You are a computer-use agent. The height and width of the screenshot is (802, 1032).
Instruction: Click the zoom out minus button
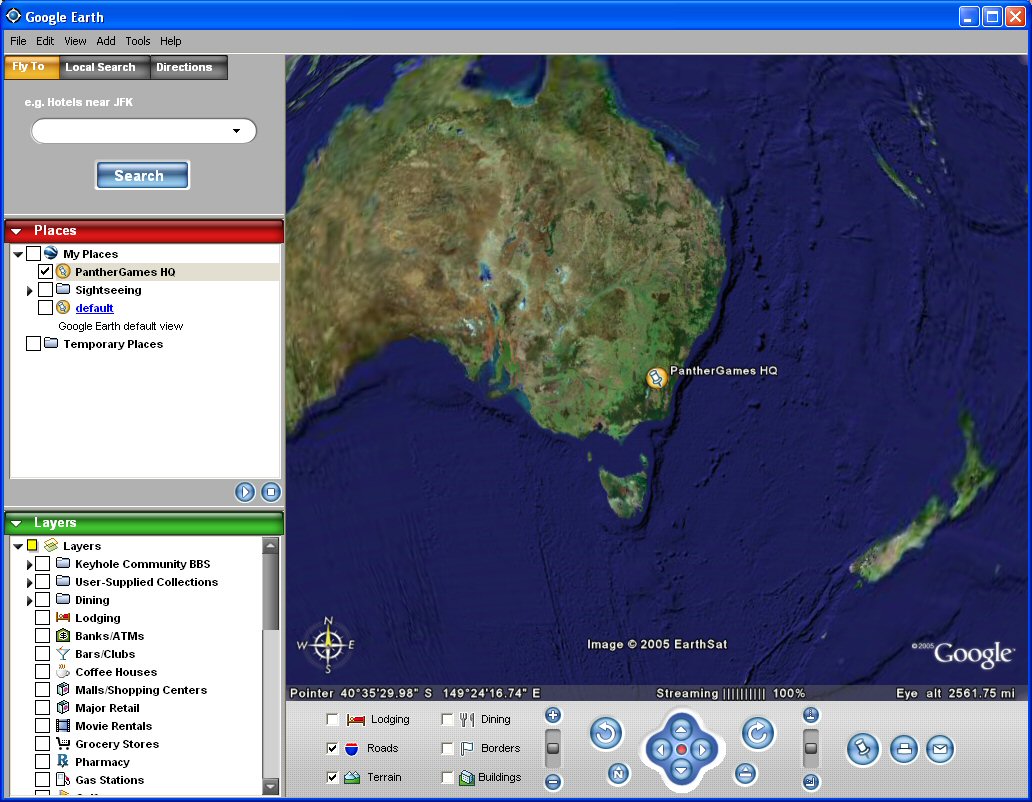553,782
